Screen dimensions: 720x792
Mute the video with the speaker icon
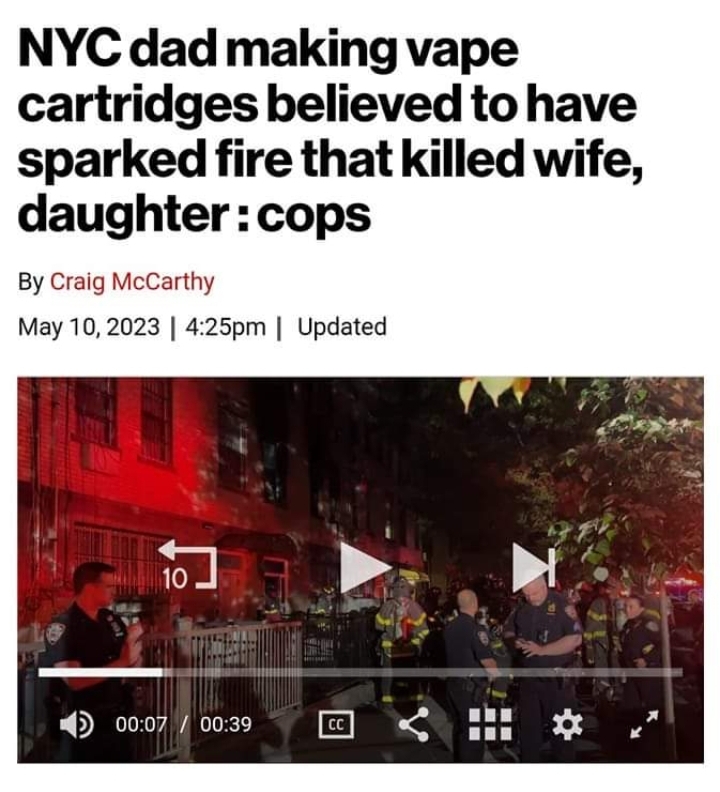click(76, 724)
